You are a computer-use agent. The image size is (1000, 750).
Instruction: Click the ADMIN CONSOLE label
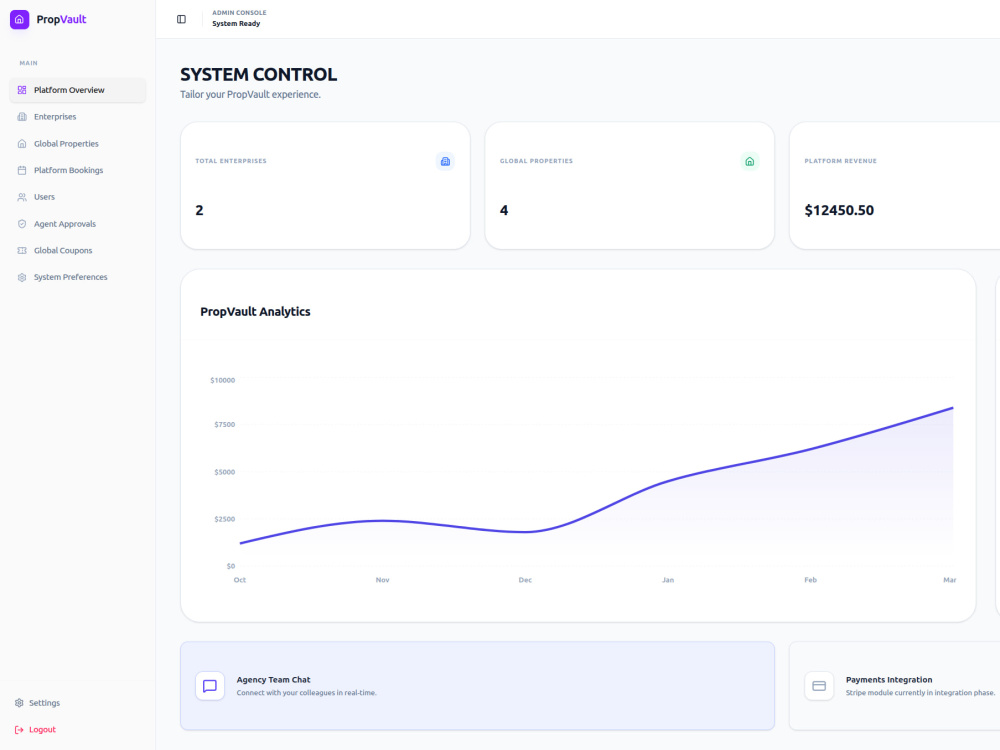239,13
